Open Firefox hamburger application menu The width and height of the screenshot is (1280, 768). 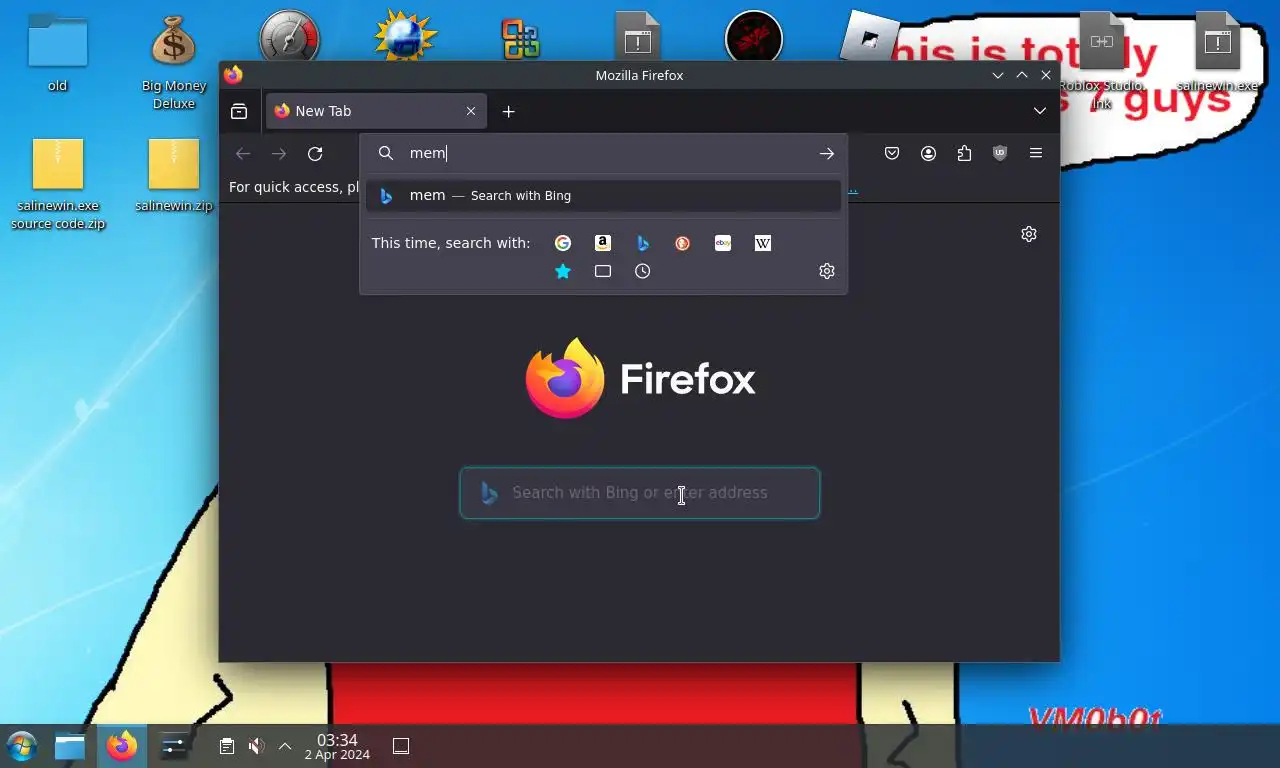(x=1036, y=153)
